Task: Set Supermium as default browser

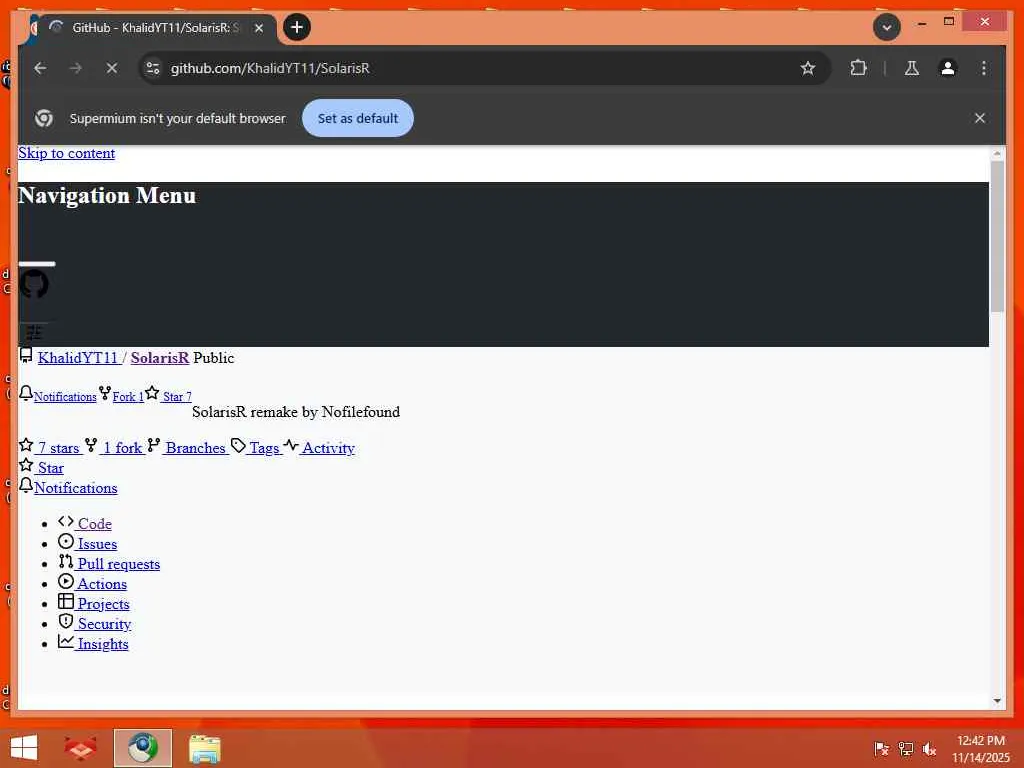Action: (357, 118)
